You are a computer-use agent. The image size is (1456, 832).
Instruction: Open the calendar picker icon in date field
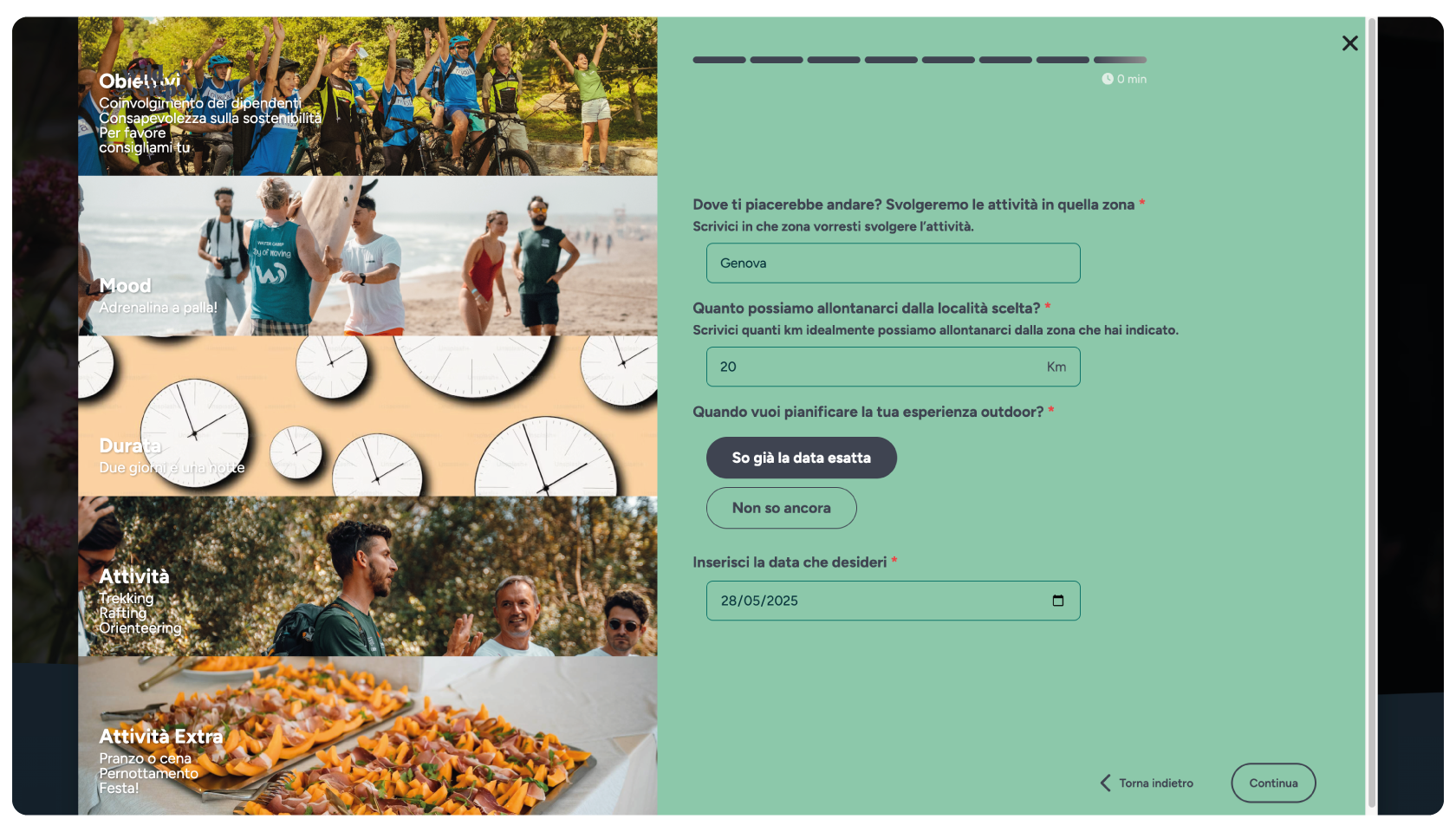(1057, 601)
